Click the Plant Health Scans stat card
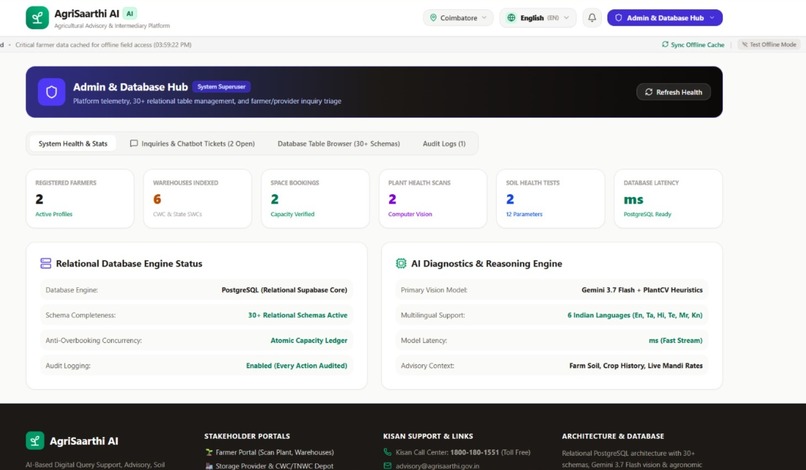Image resolution: width=806 pixels, height=470 pixels. [433, 198]
